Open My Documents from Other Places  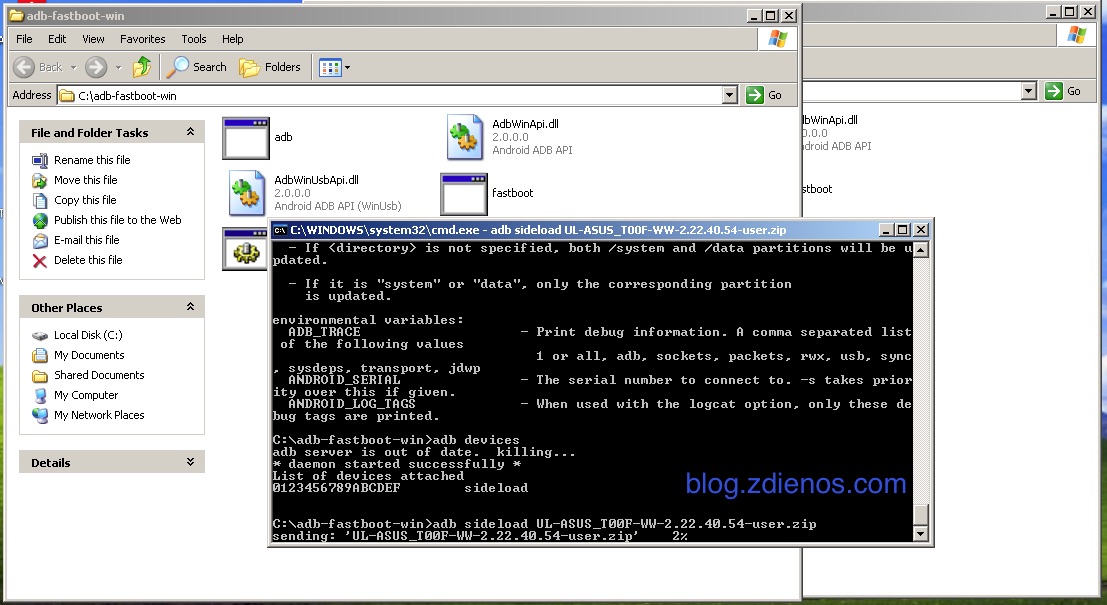coord(89,355)
